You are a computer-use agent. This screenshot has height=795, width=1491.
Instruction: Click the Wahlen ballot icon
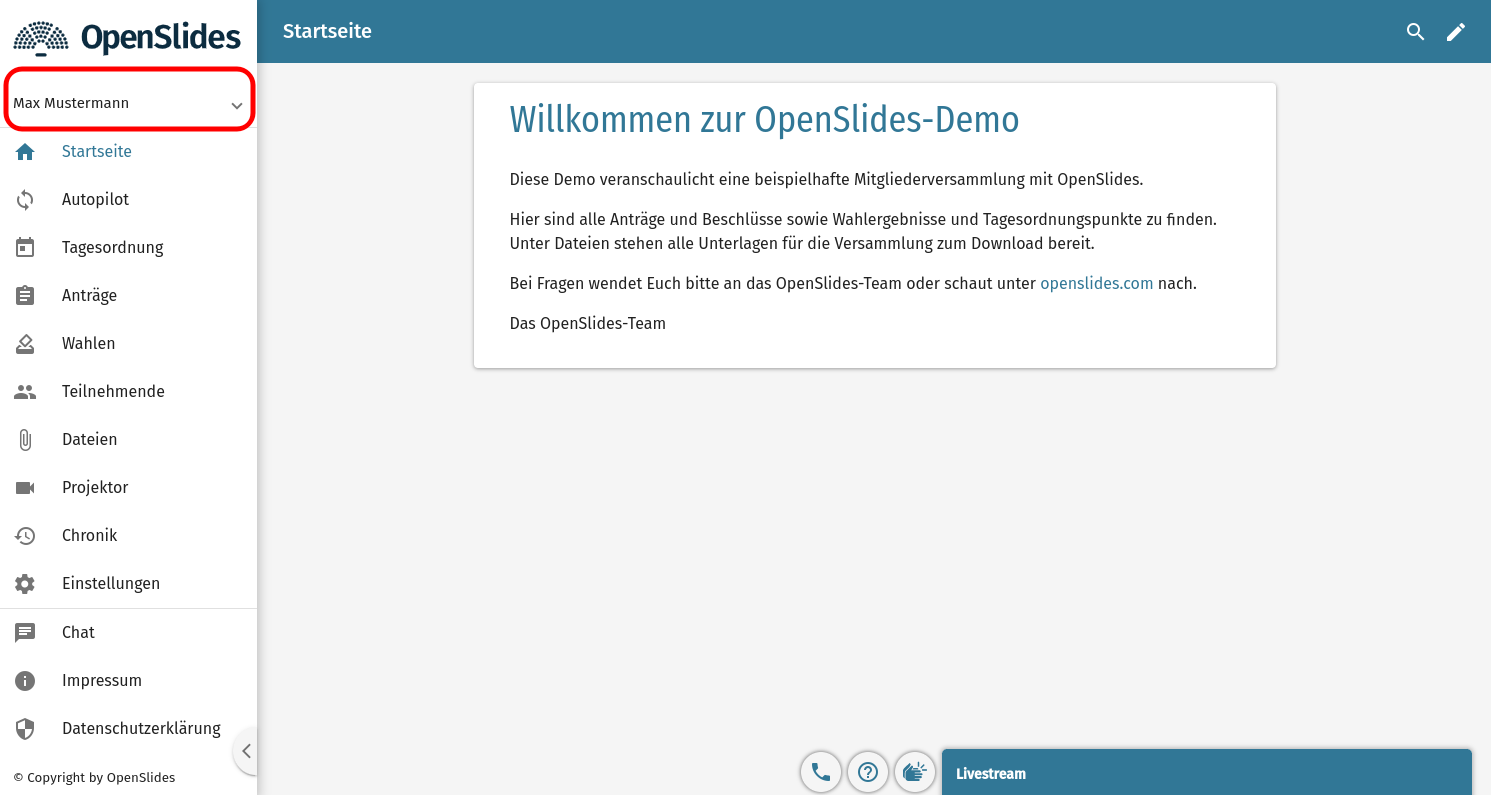point(25,344)
